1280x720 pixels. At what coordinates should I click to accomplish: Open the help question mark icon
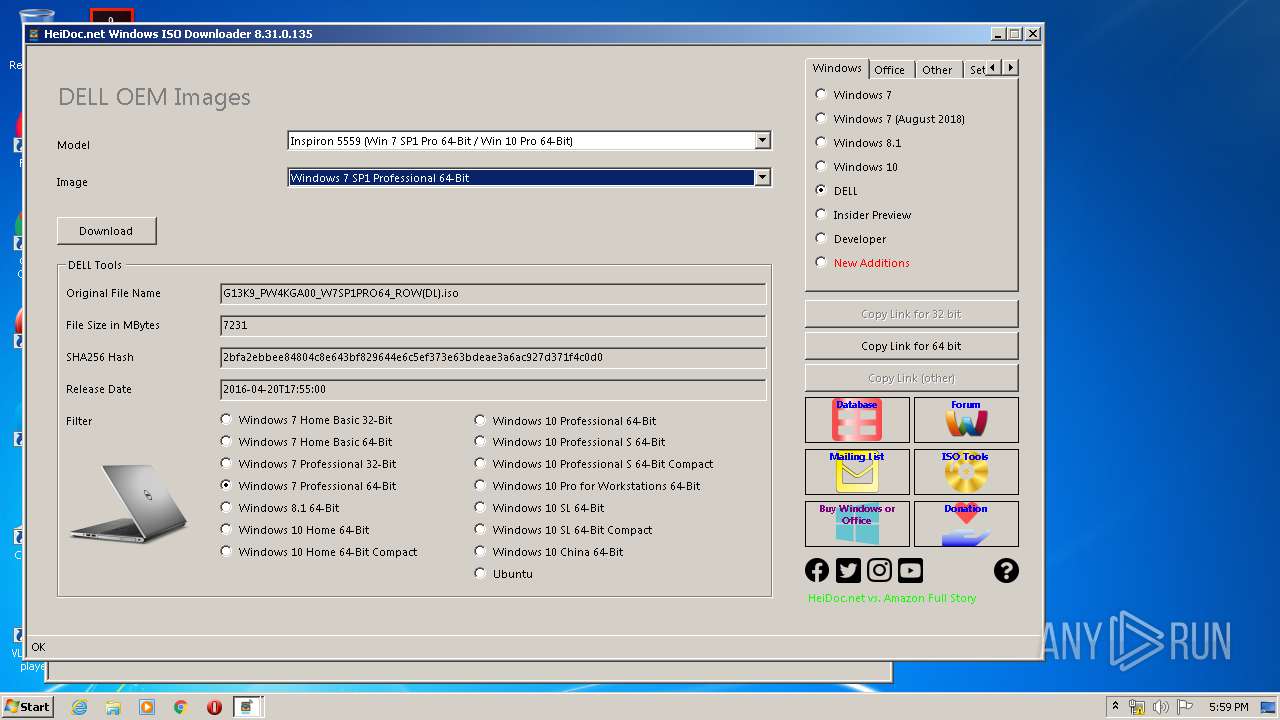1006,570
